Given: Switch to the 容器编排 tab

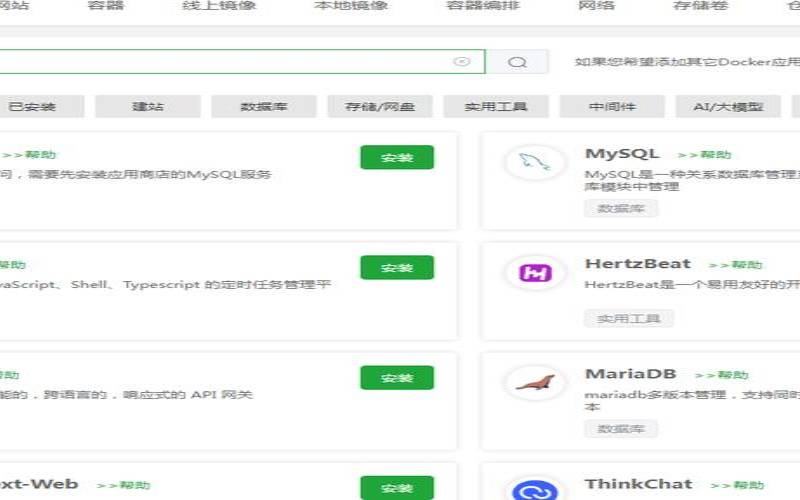Looking at the screenshot, I should click(483, 6).
